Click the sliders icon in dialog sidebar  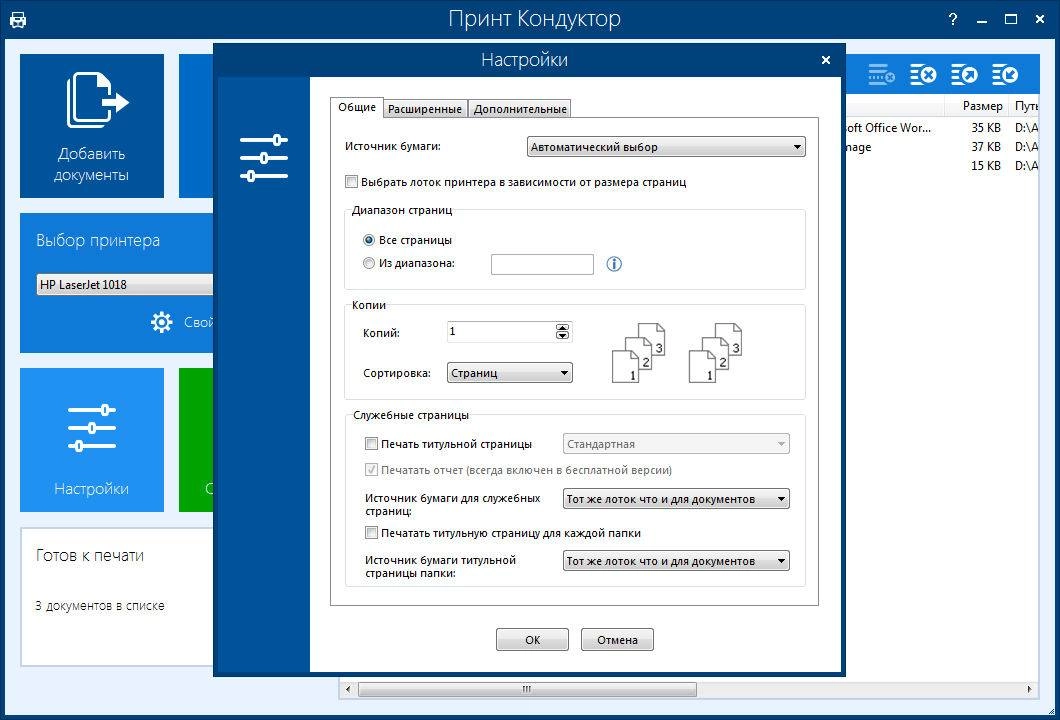point(264,158)
